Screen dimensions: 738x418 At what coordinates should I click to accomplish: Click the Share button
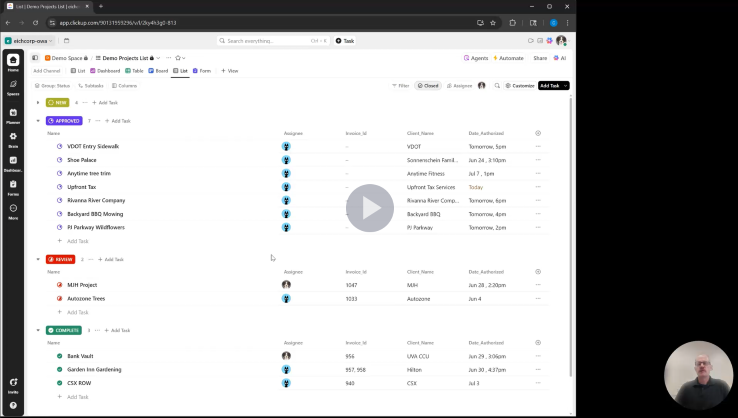click(540, 58)
